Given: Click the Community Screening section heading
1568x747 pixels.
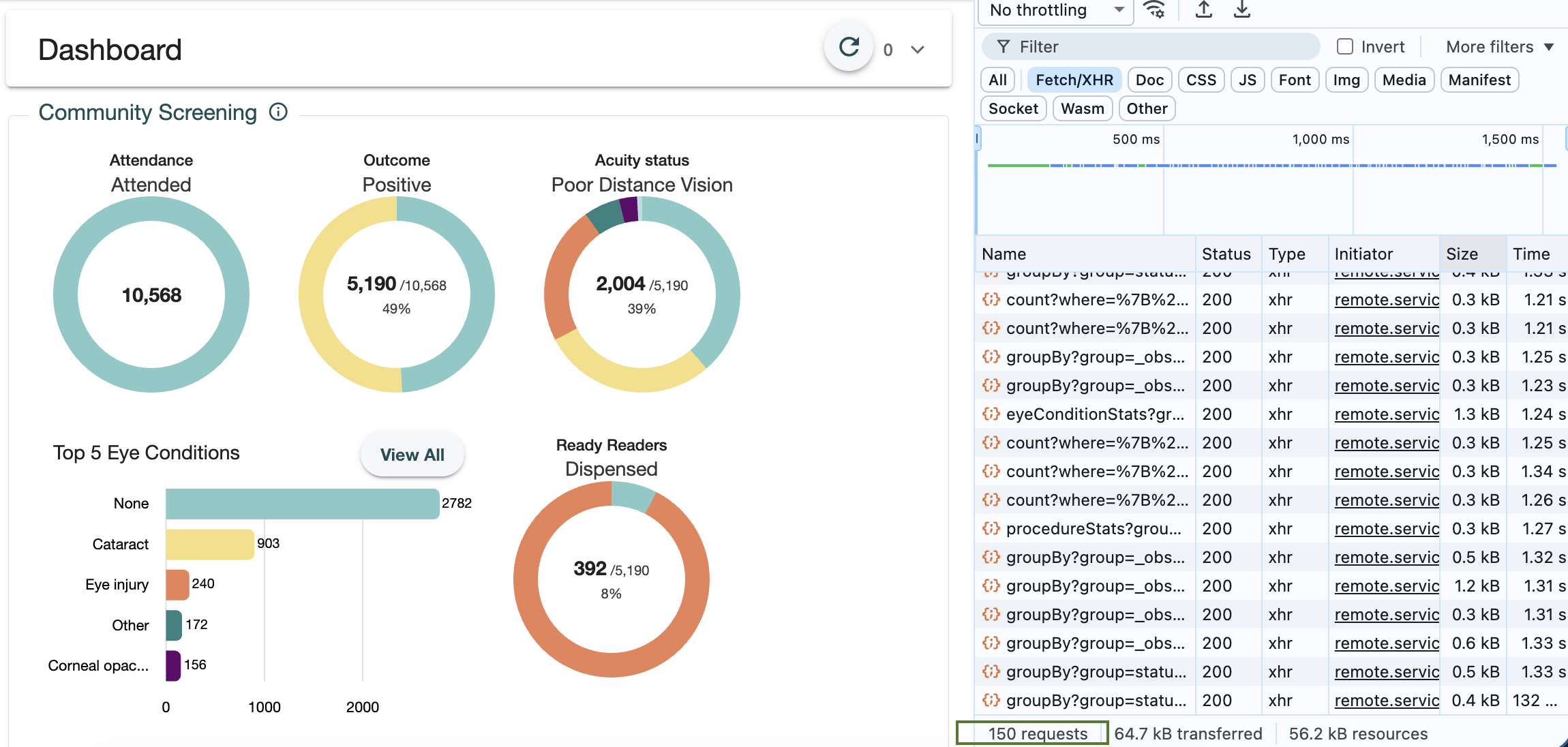Looking at the screenshot, I should (x=148, y=112).
